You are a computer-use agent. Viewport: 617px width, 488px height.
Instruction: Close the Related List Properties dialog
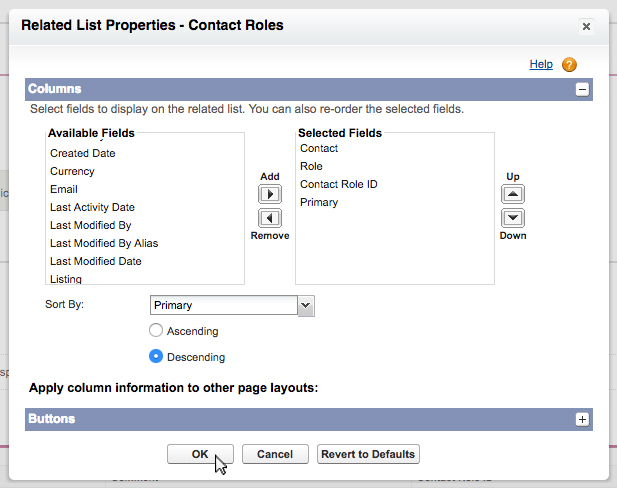[x=586, y=26]
